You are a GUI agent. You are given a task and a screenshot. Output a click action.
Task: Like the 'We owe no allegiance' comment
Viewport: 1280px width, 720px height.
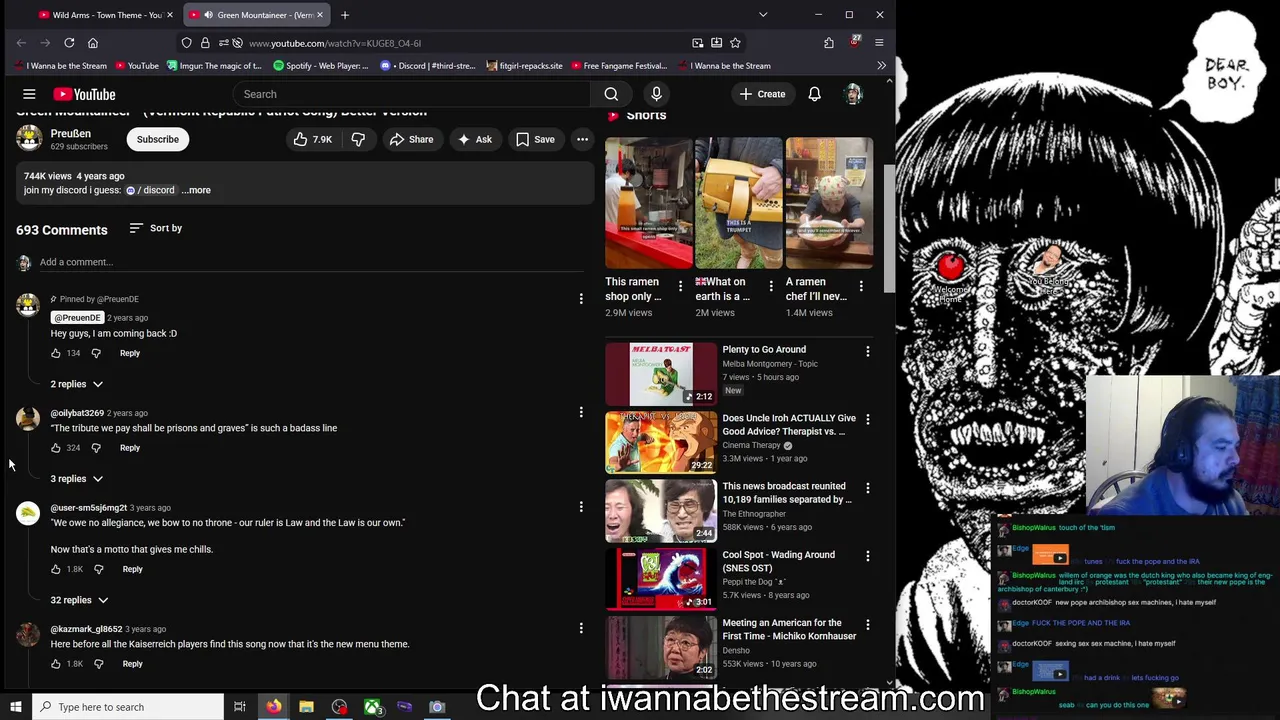56,569
